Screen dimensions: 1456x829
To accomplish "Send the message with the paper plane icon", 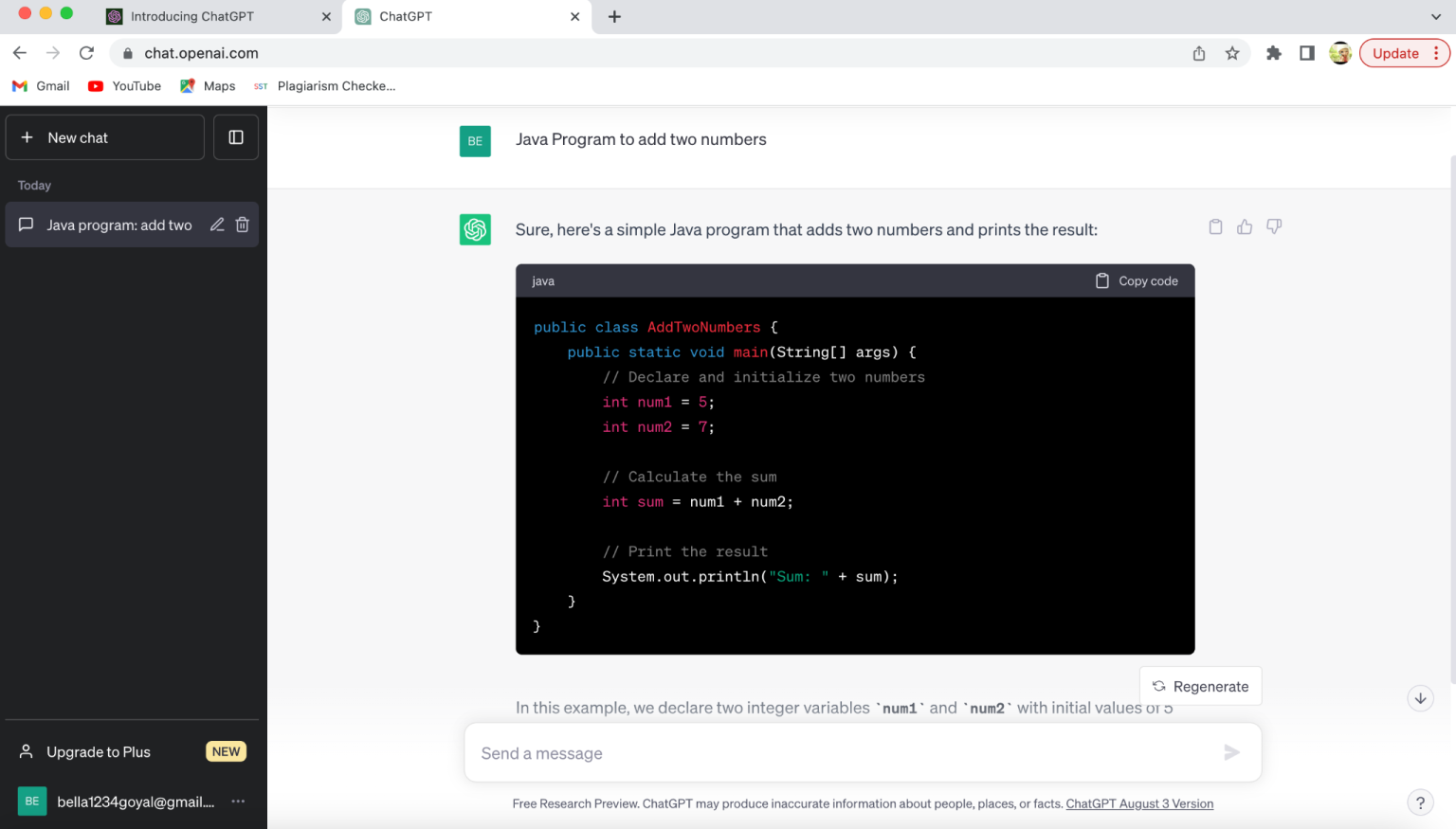I will (1232, 752).
